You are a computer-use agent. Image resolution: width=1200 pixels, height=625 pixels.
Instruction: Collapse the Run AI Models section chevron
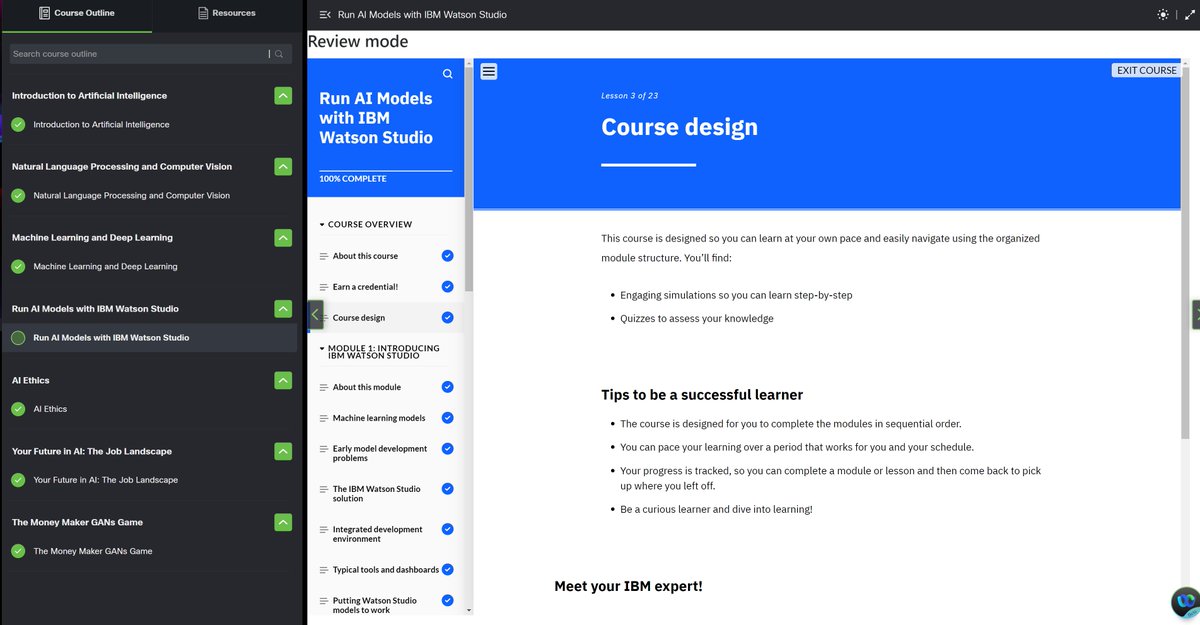[283, 309]
